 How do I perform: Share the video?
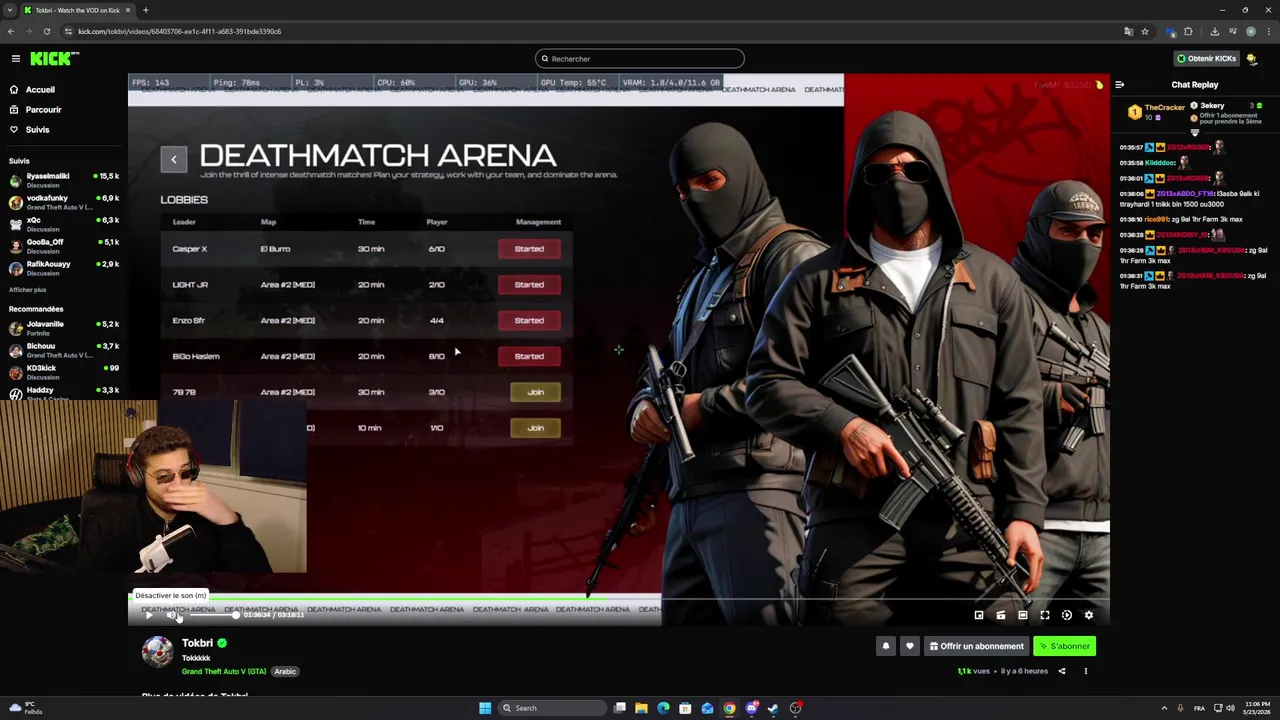pos(1062,672)
